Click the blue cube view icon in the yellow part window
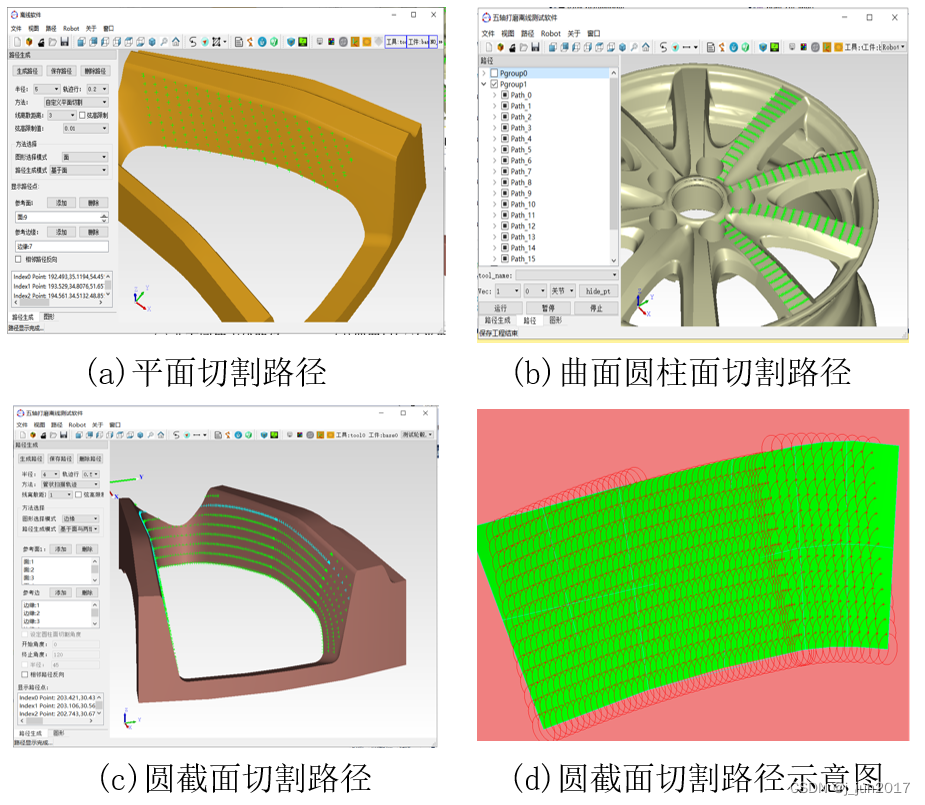This screenshot has height=805, width=925. [152, 42]
